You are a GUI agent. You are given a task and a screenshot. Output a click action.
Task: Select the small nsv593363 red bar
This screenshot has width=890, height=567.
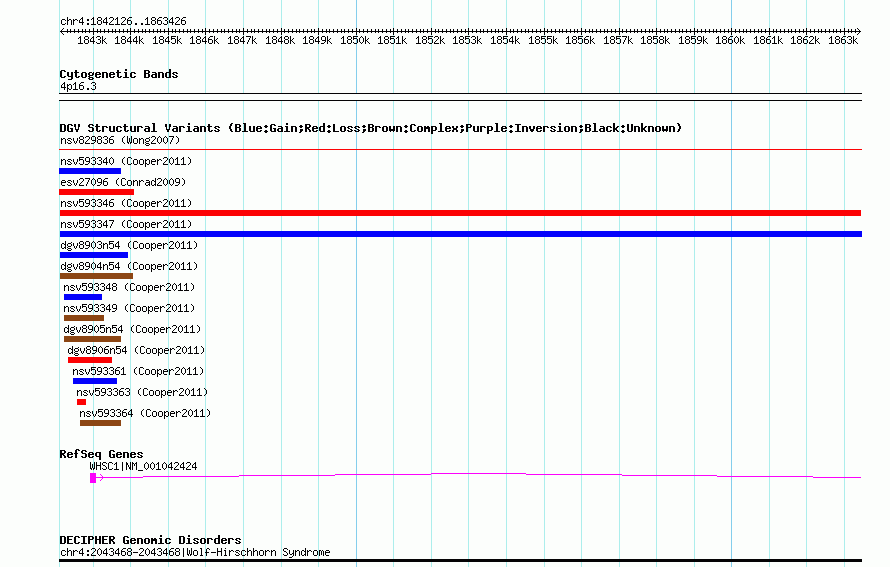point(82,402)
